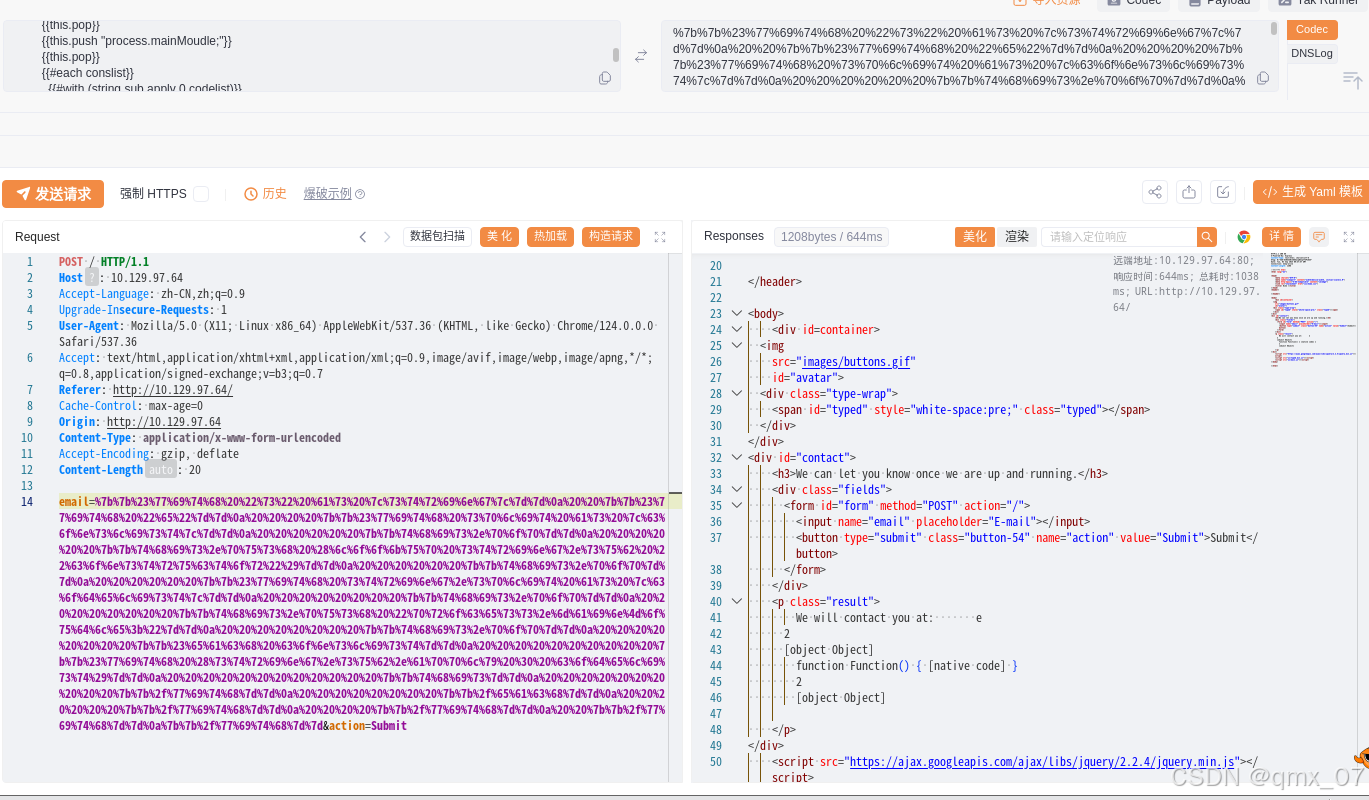This screenshot has width=1369, height=800.
Task: Click the POST / HTTP/1.1 request line
Action: coord(104,262)
